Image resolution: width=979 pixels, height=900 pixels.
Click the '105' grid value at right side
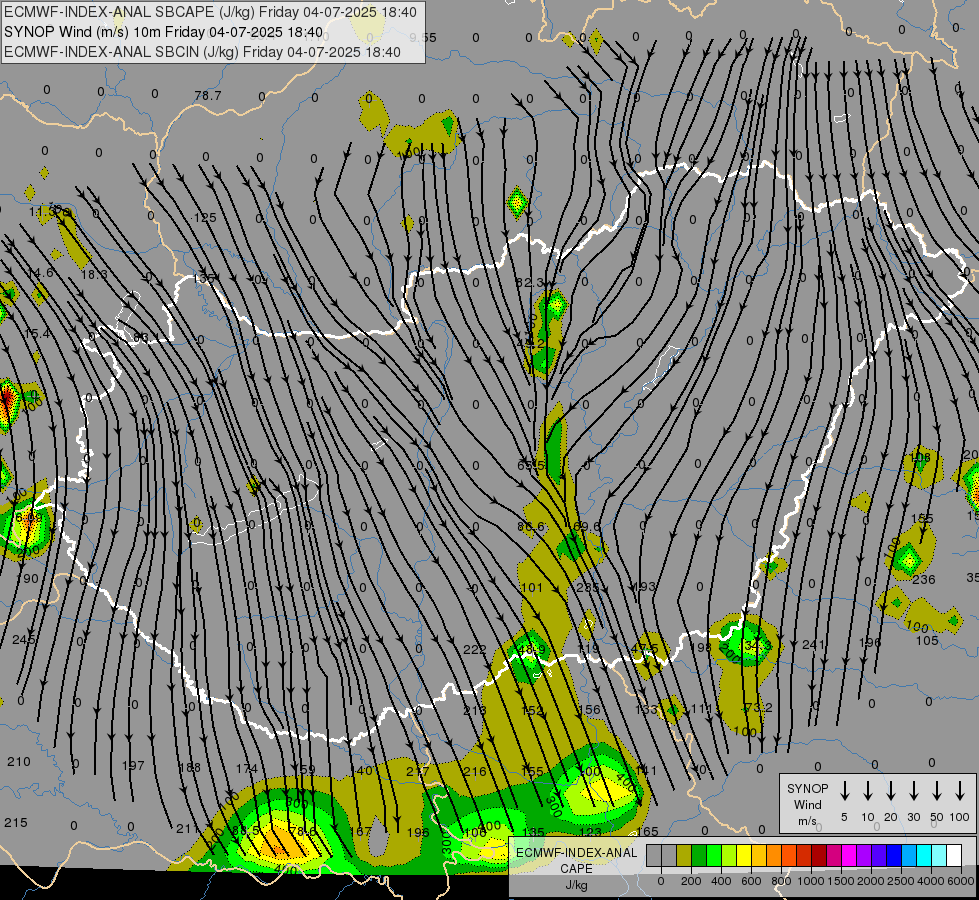click(927, 640)
